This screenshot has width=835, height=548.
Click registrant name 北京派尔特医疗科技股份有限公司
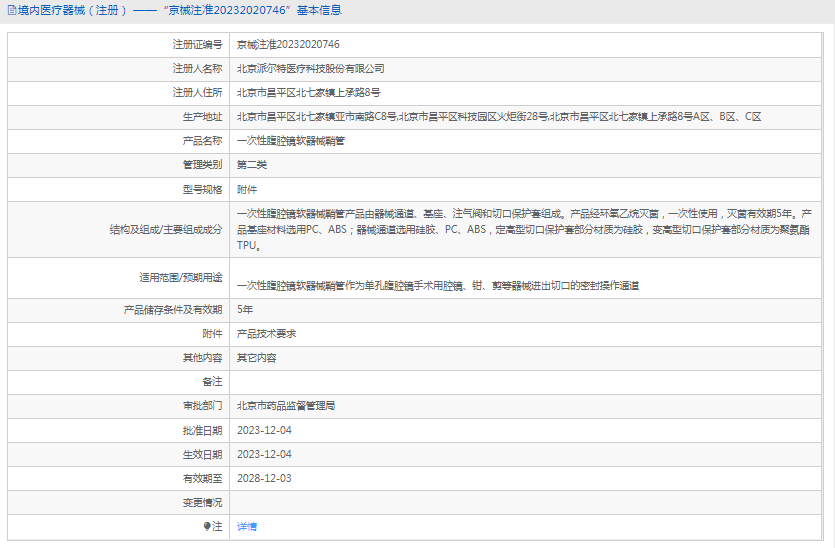pos(310,69)
